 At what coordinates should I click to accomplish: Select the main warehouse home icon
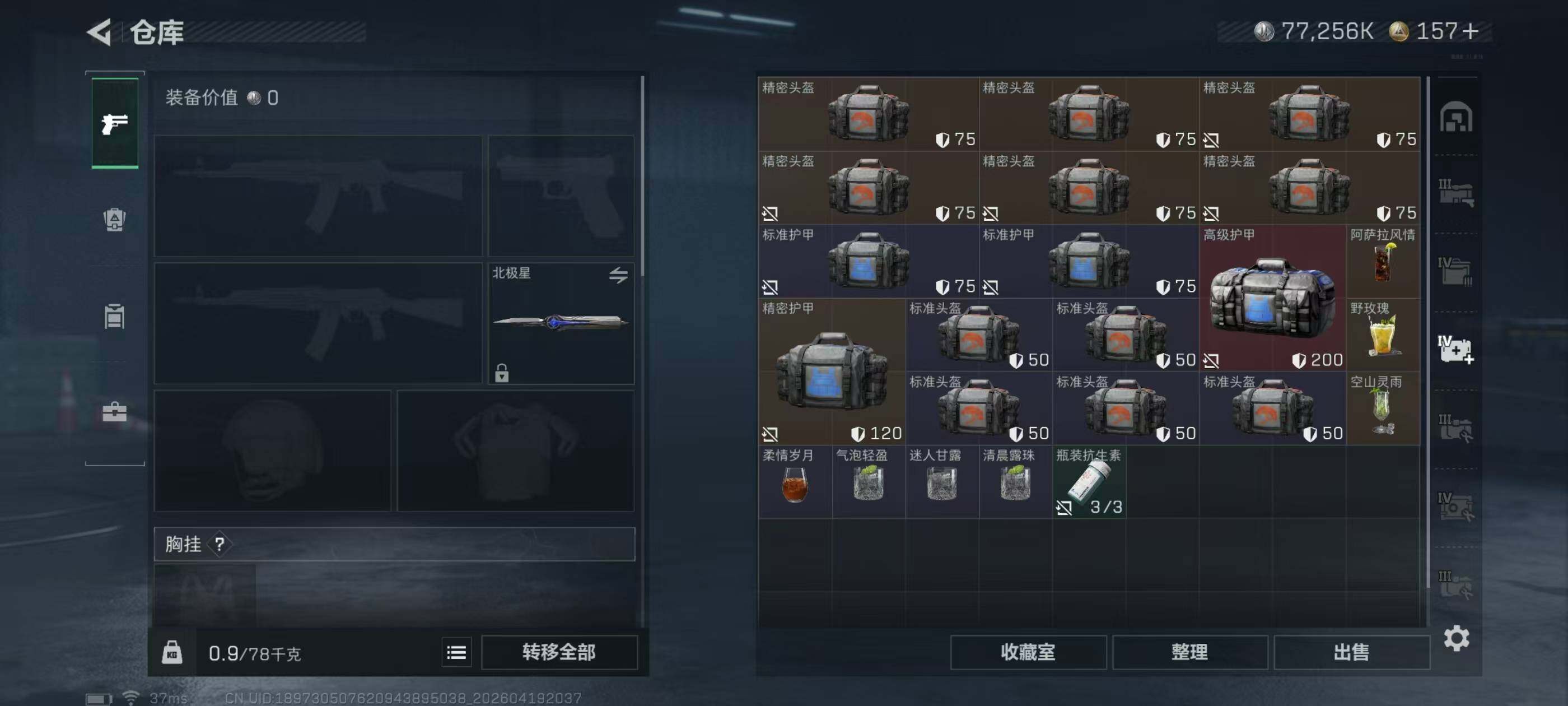[x=1455, y=117]
